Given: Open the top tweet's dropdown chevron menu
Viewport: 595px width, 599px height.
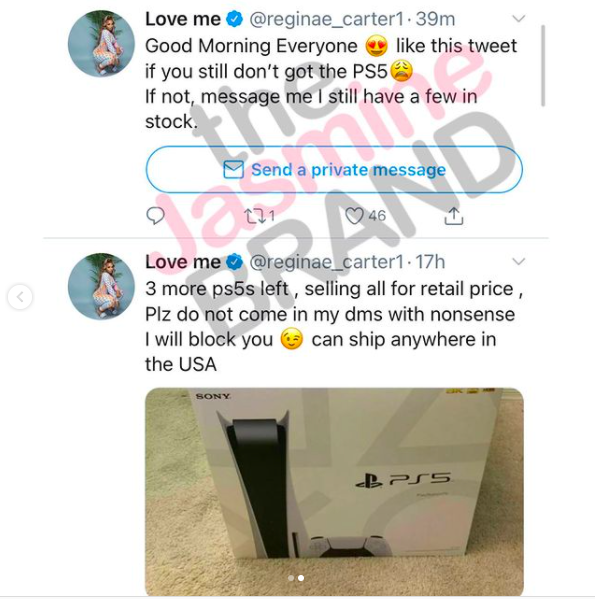Looking at the screenshot, I should click(518, 18).
